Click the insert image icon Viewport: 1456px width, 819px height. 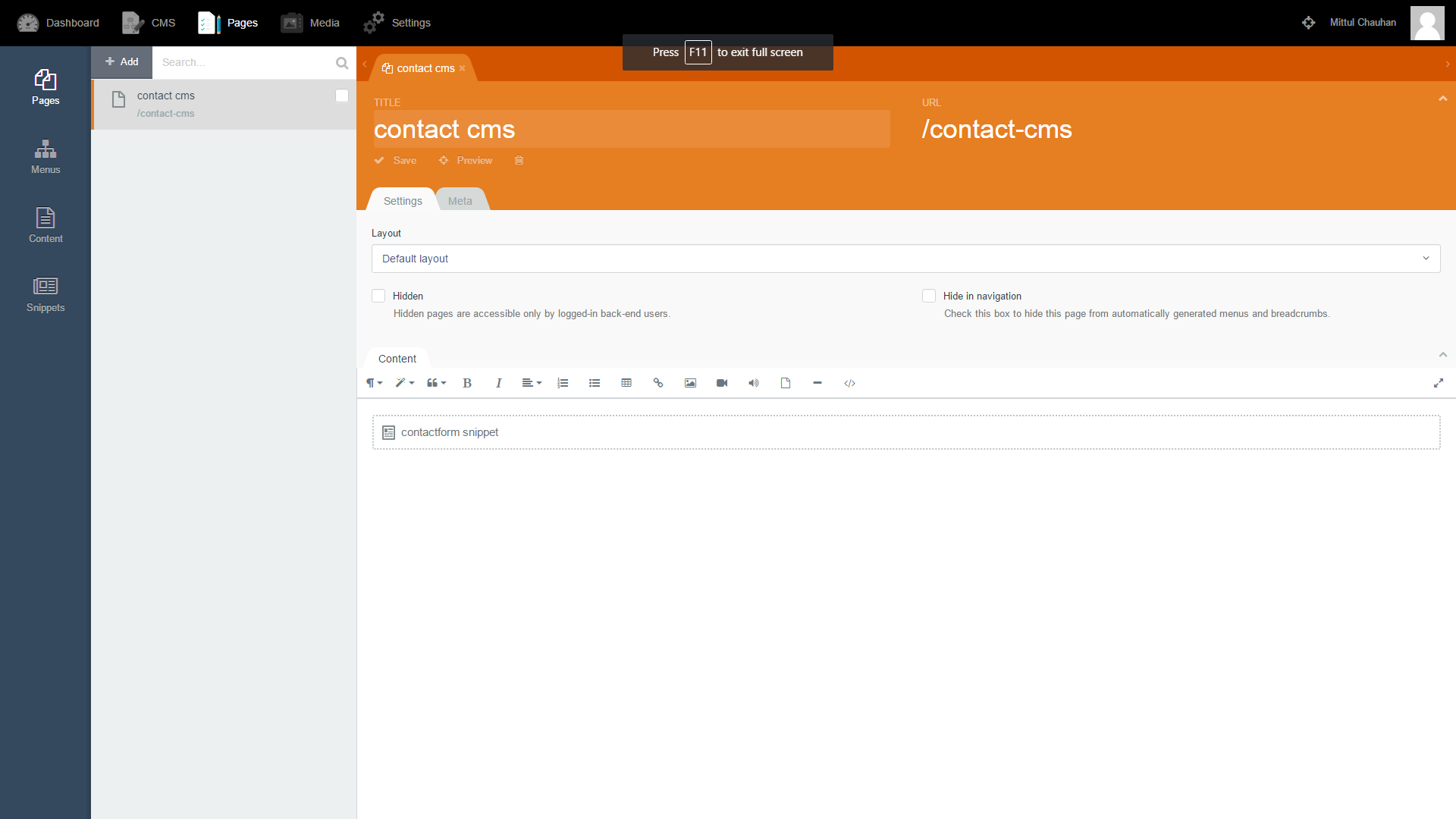(691, 382)
